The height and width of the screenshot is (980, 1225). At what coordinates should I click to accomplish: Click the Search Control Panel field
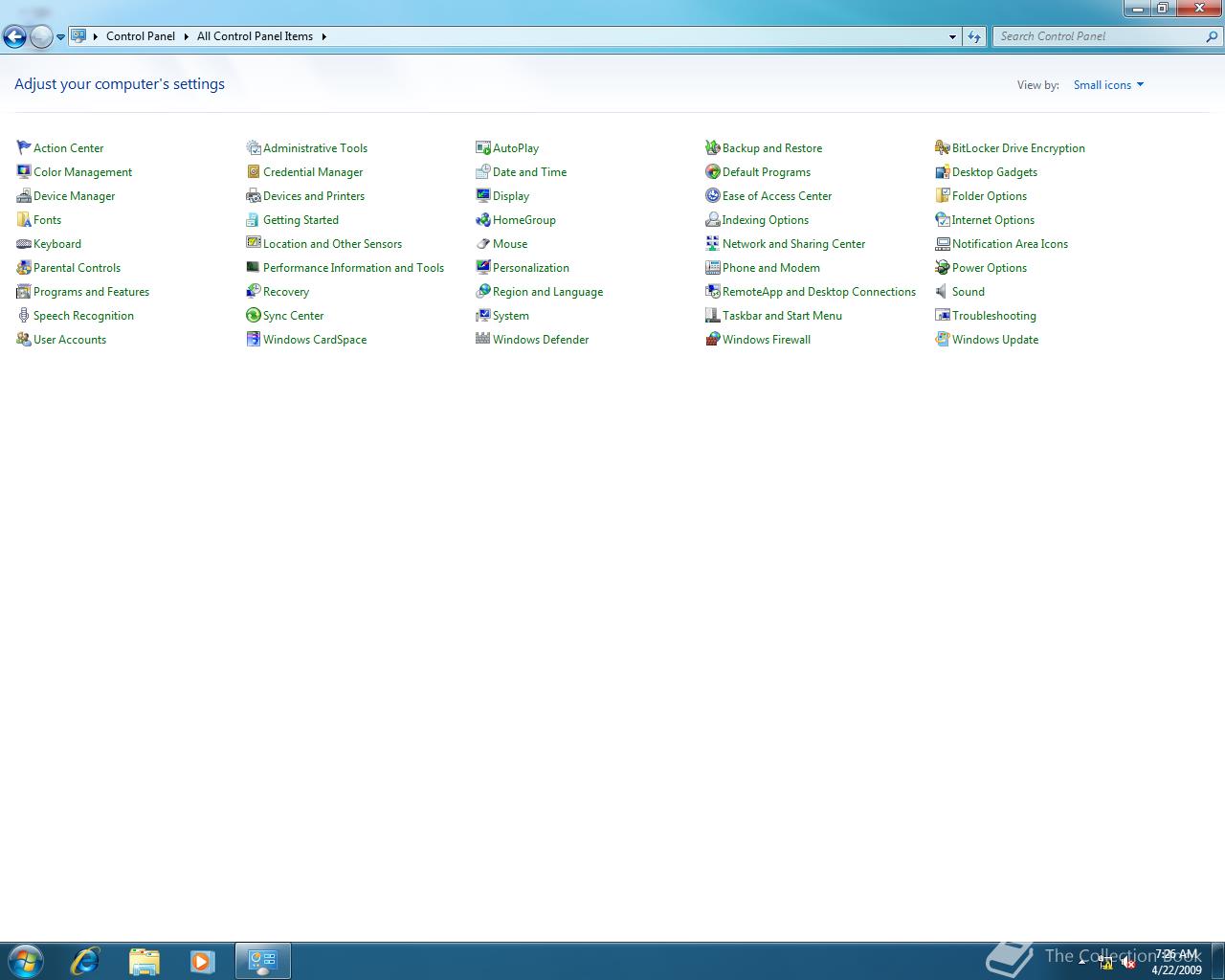[x=1098, y=36]
